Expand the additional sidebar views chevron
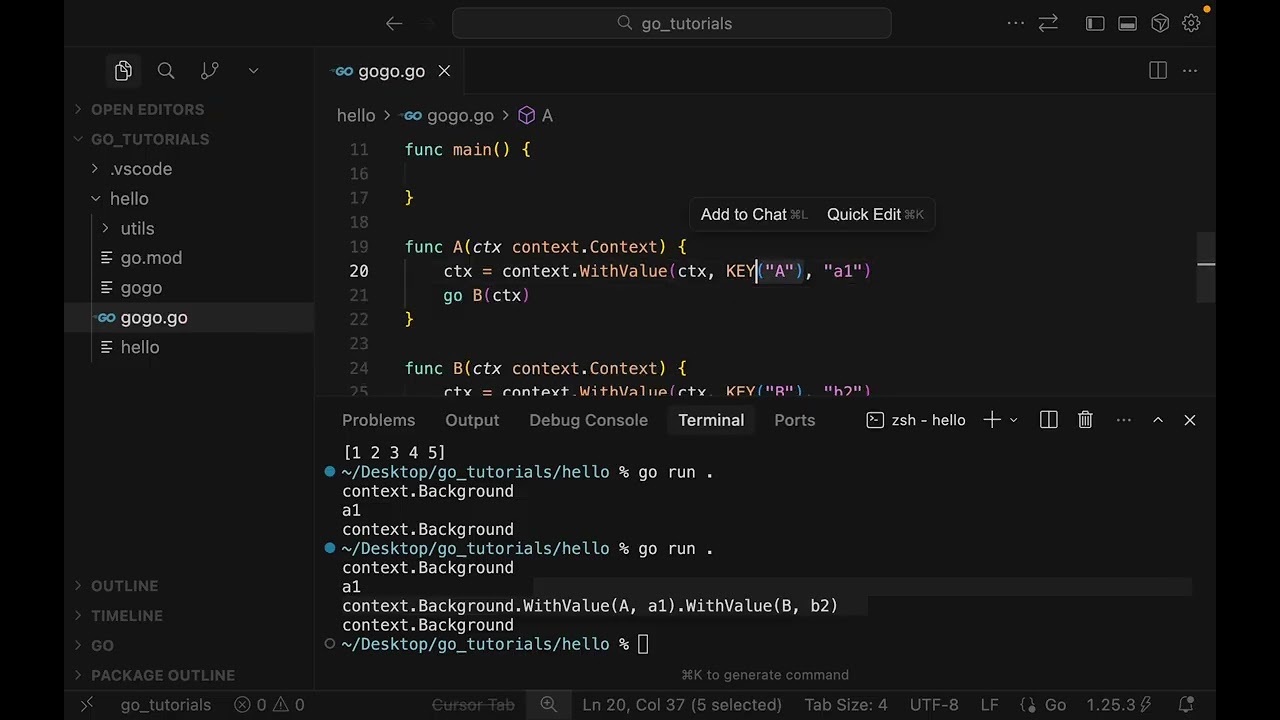Image resolution: width=1280 pixels, height=720 pixels. tap(253, 71)
